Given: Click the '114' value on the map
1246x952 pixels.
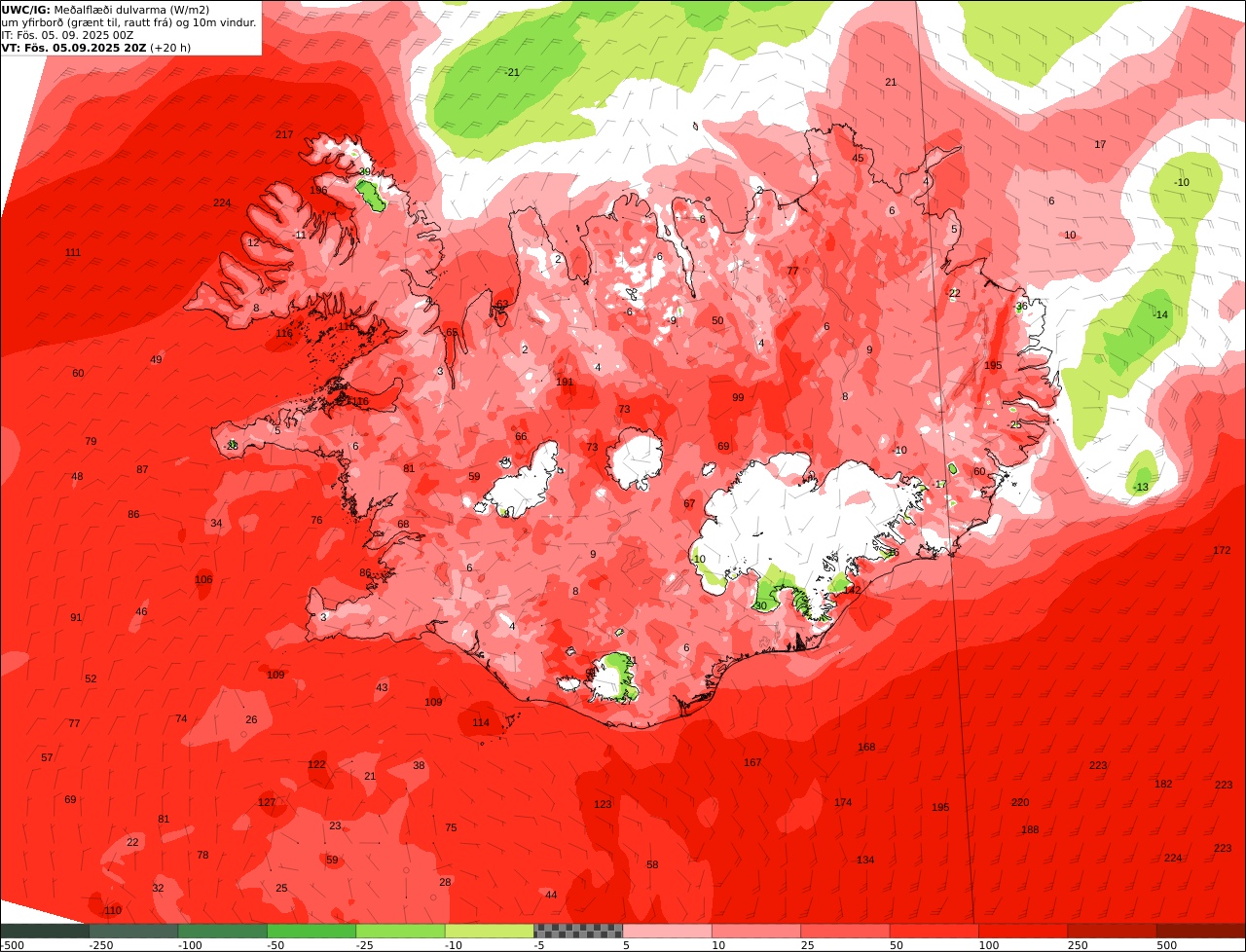Looking at the screenshot, I should (481, 722).
